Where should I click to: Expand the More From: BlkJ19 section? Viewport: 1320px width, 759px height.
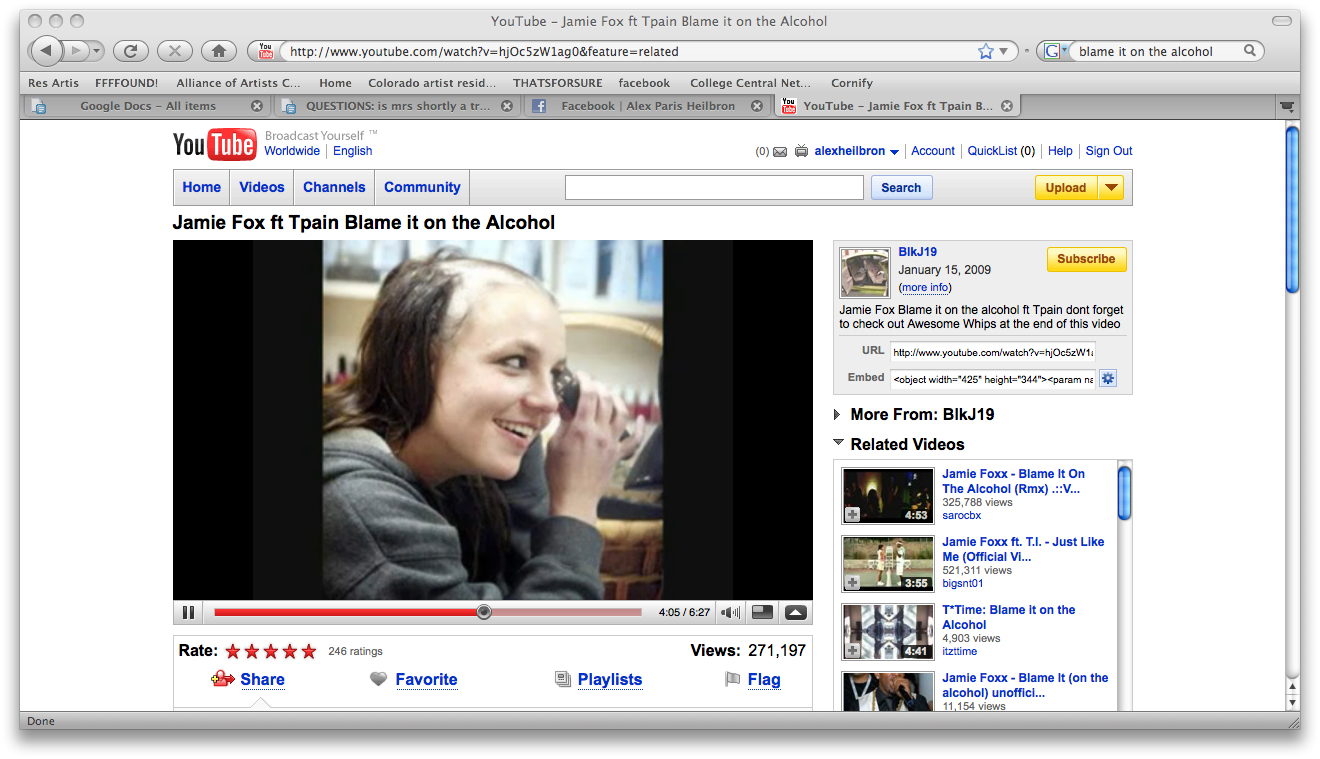pyautogui.click(x=837, y=415)
